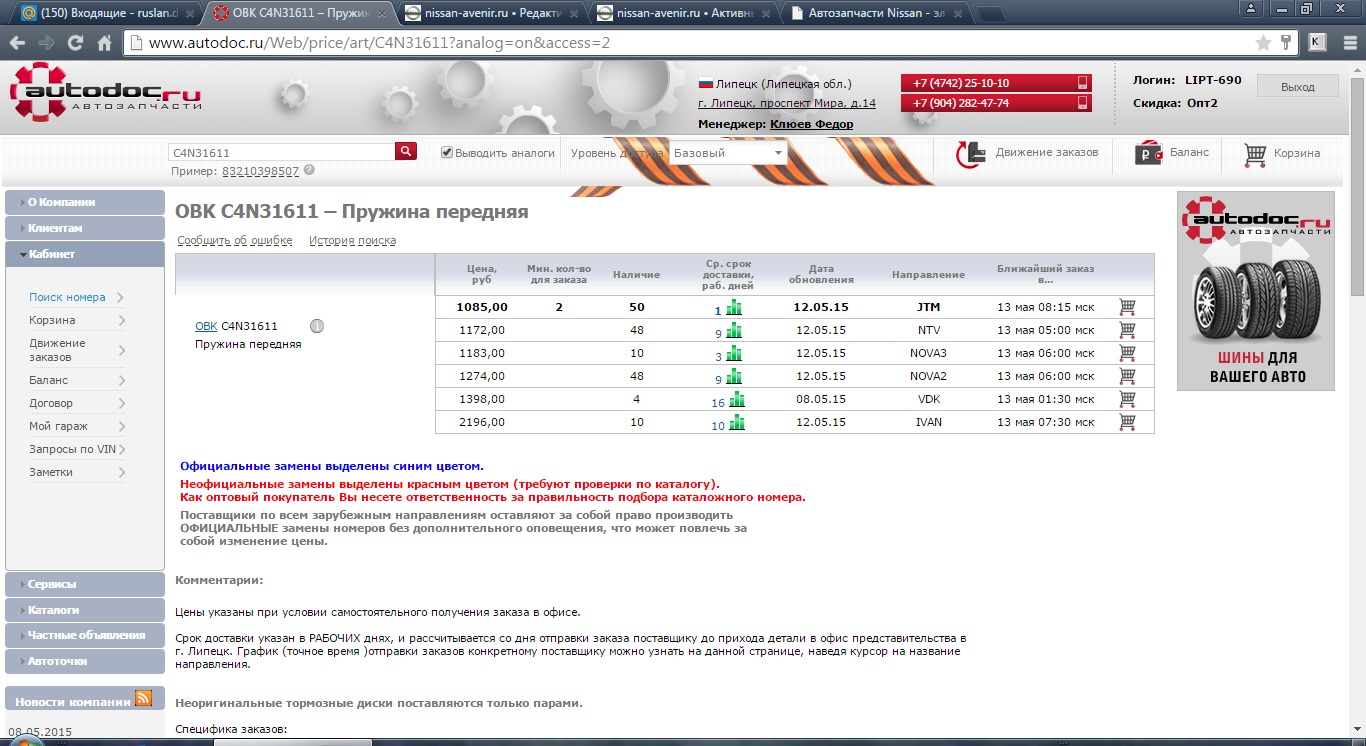
Task: Expand the Сервисы sidebar section
Action: pos(85,584)
